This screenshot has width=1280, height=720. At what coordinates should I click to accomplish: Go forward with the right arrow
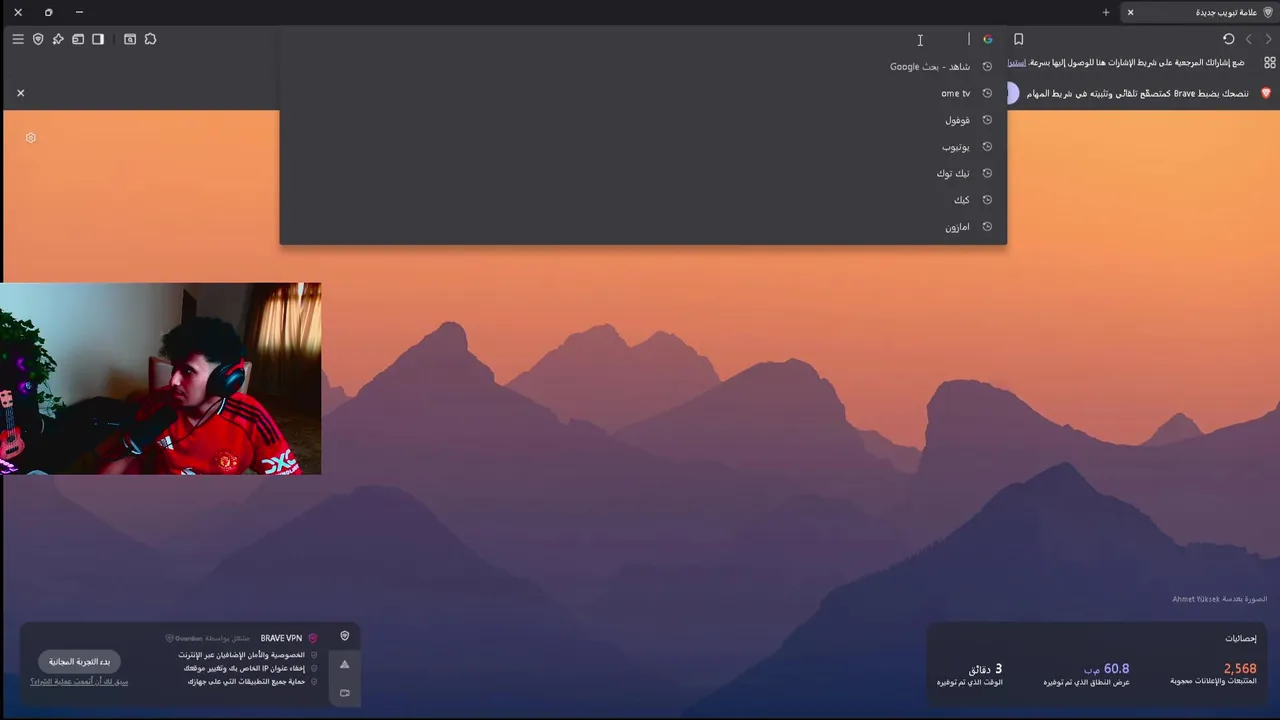(1268, 39)
